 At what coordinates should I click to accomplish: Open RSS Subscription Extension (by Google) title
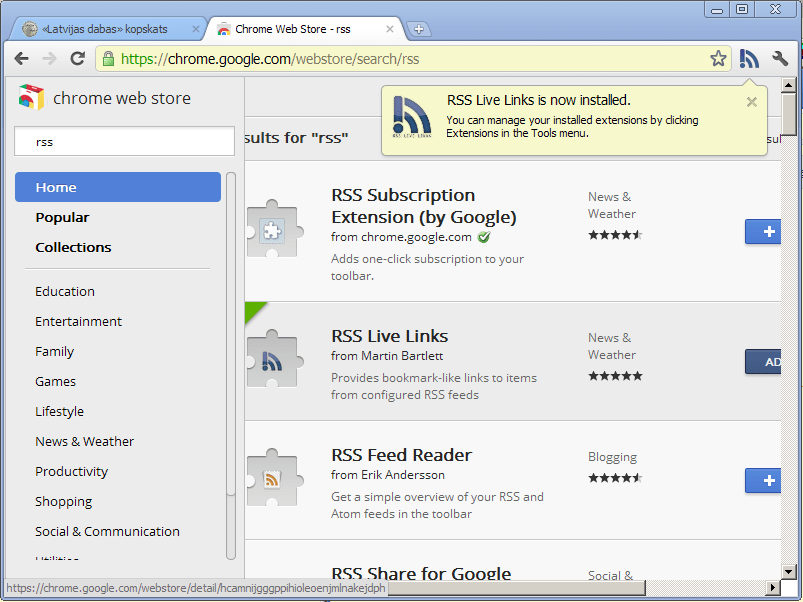(x=424, y=206)
